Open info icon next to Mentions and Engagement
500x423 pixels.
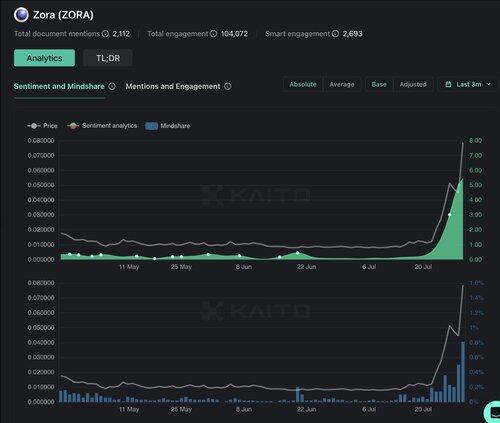[x=228, y=86]
